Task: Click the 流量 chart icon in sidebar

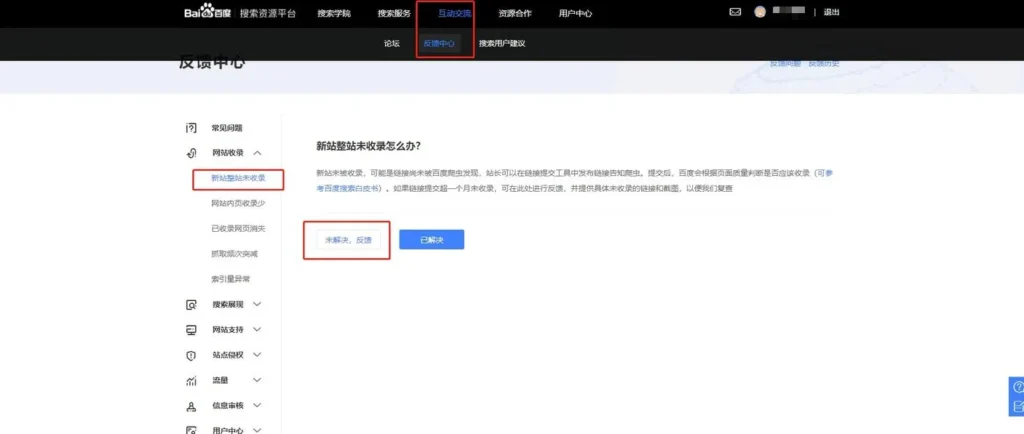Action: (x=191, y=381)
